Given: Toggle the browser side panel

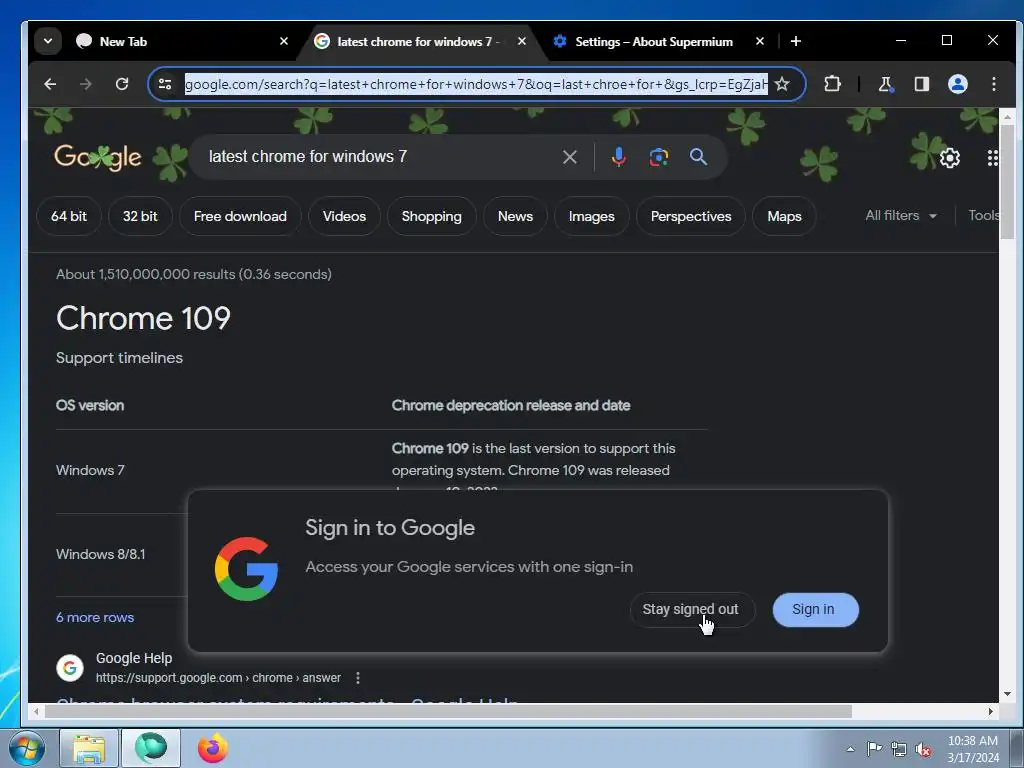Looking at the screenshot, I should tap(921, 84).
